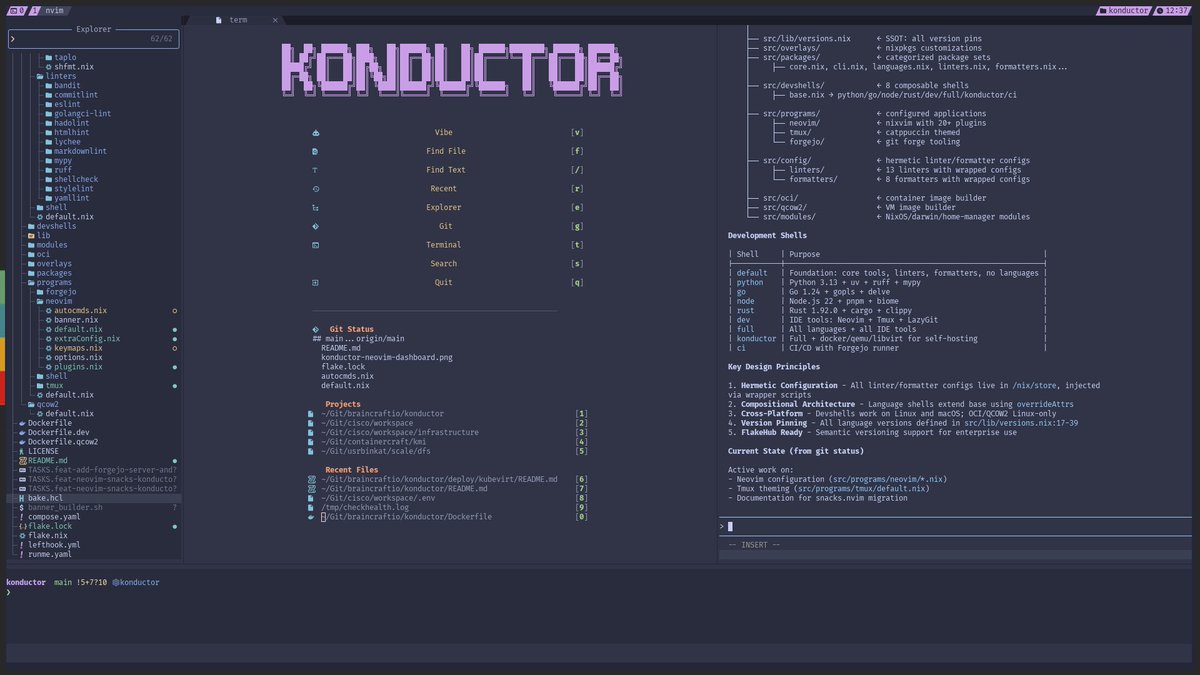Click the Find File document icon
This screenshot has height=675, width=1200.
(316, 151)
